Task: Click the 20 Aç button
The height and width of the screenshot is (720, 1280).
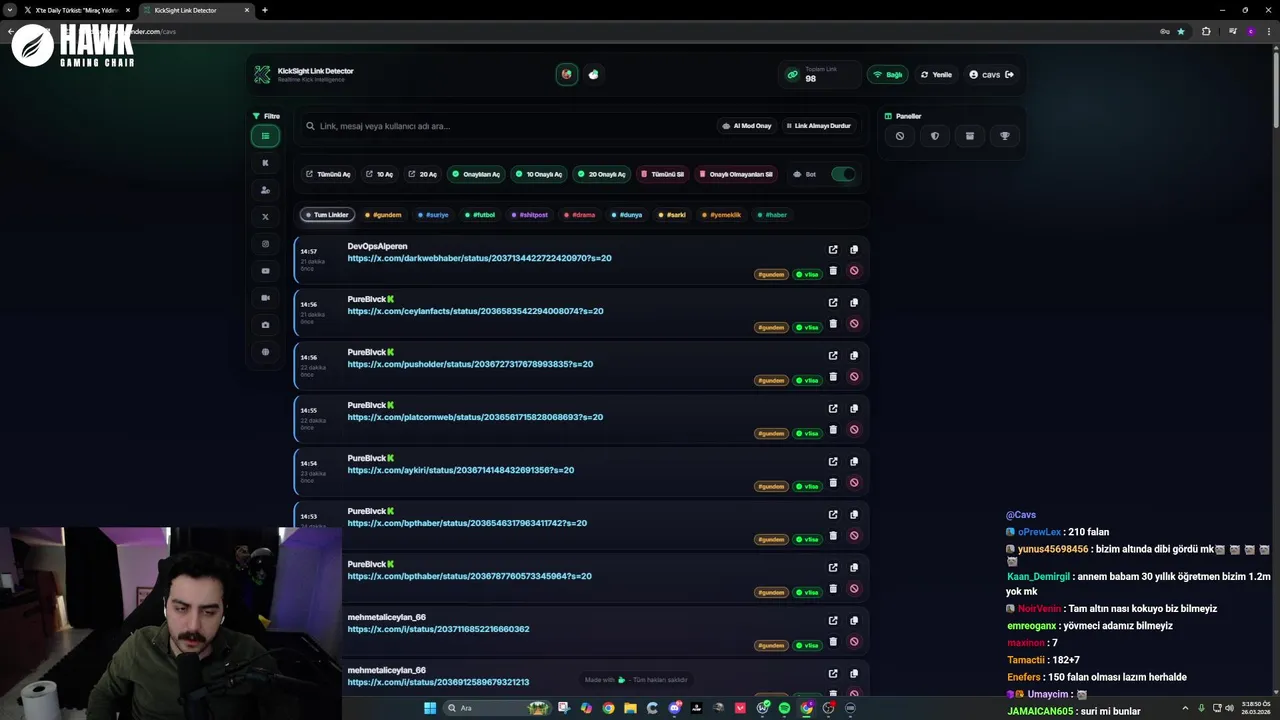Action: [422, 174]
